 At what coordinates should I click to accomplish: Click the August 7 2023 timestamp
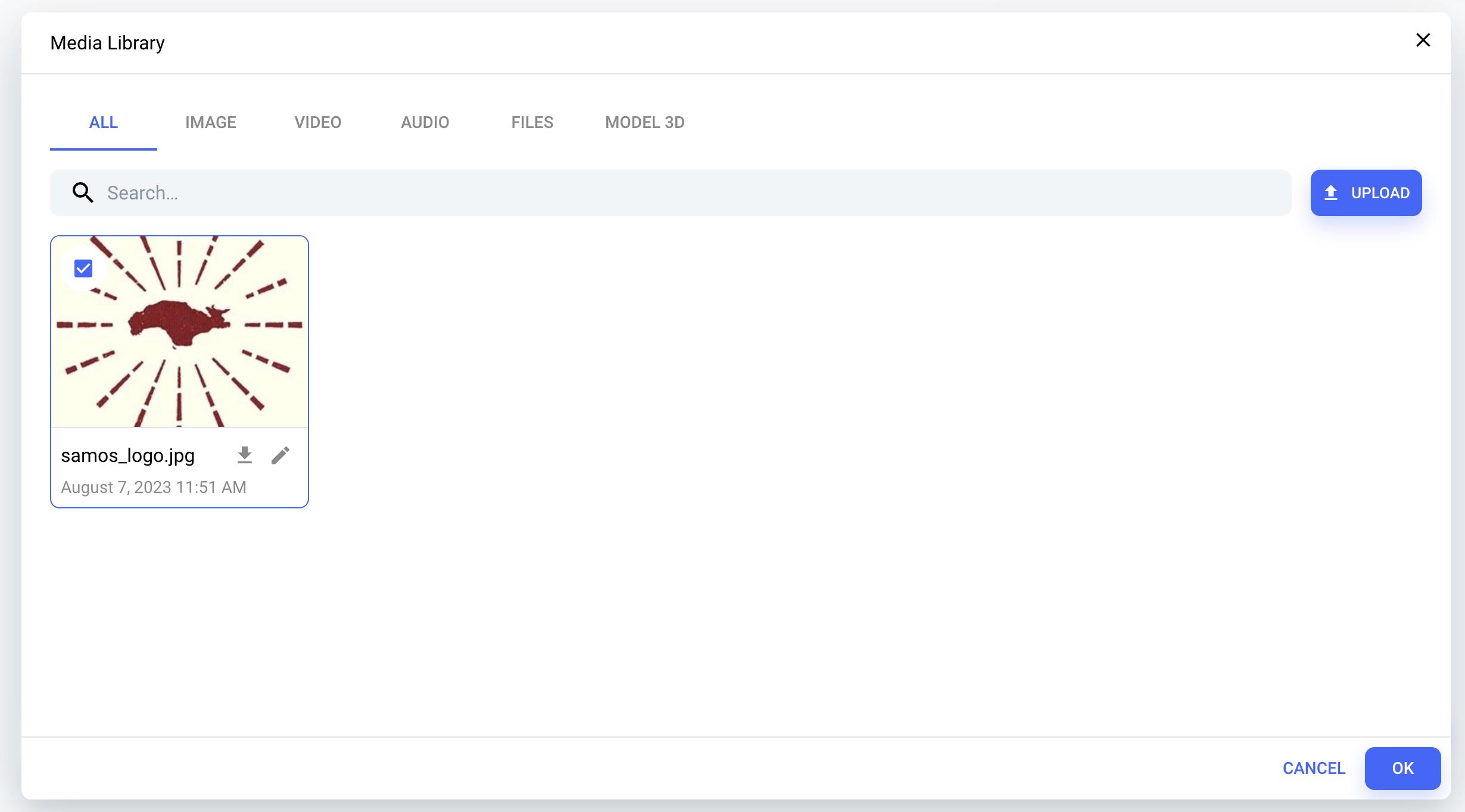click(x=154, y=487)
